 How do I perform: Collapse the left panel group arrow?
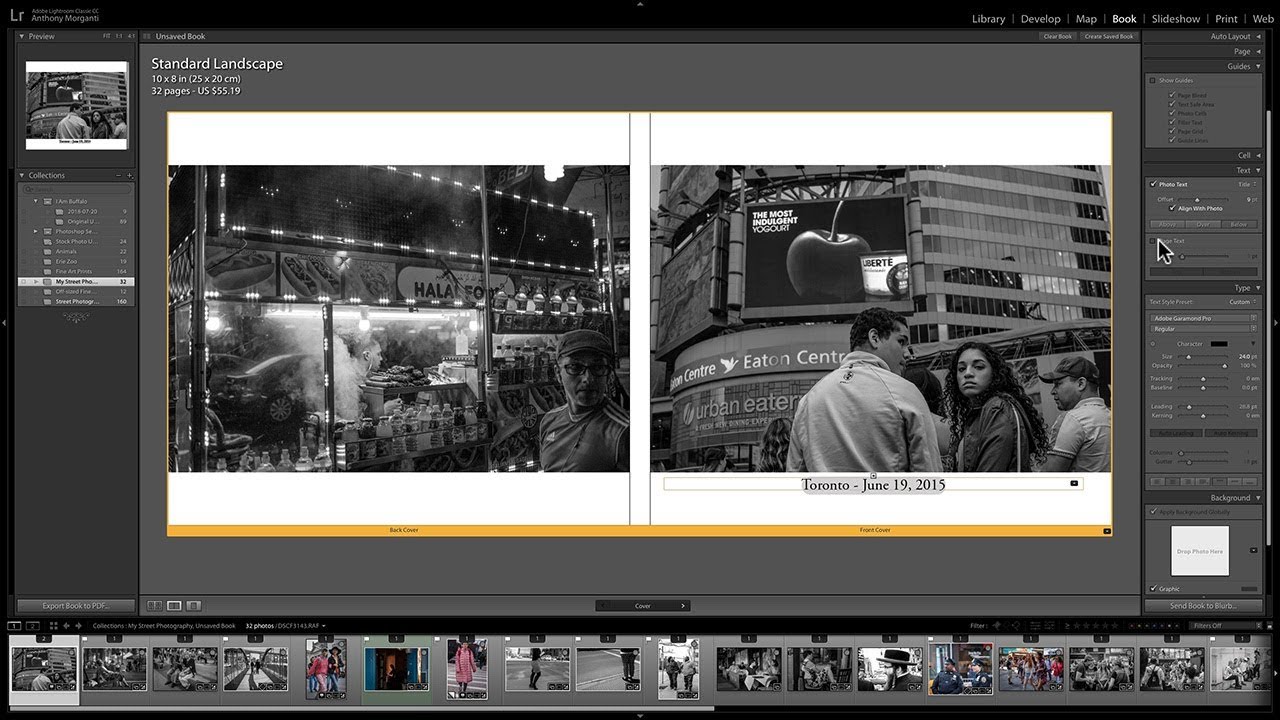pyautogui.click(x=4, y=323)
